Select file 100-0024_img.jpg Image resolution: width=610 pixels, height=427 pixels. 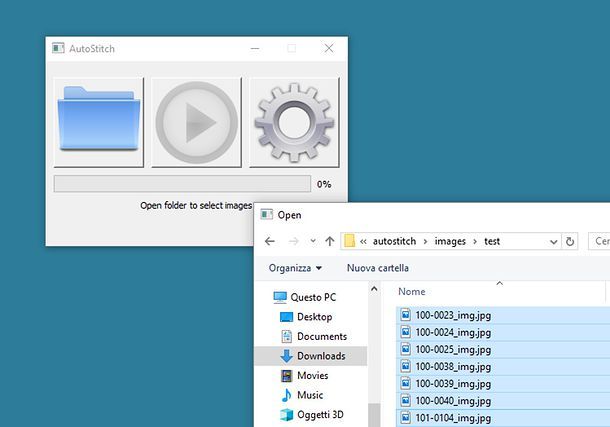pyautogui.click(x=503, y=332)
